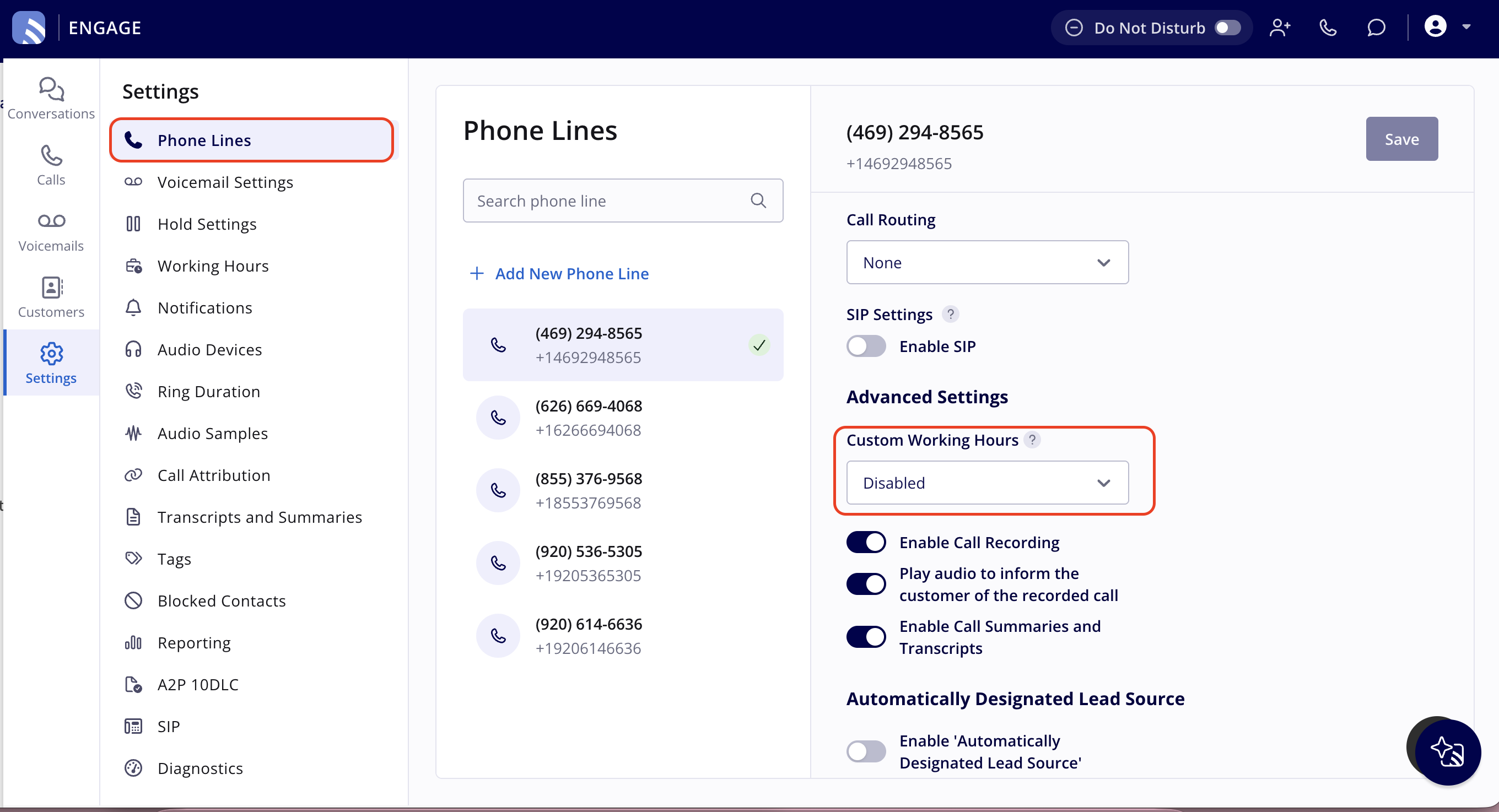The width and height of the screenshot is (1499, 812).
Task: Enable the Automatically Designated Lead Source switch
Action: pyautogui.click(x=866, y=751)
